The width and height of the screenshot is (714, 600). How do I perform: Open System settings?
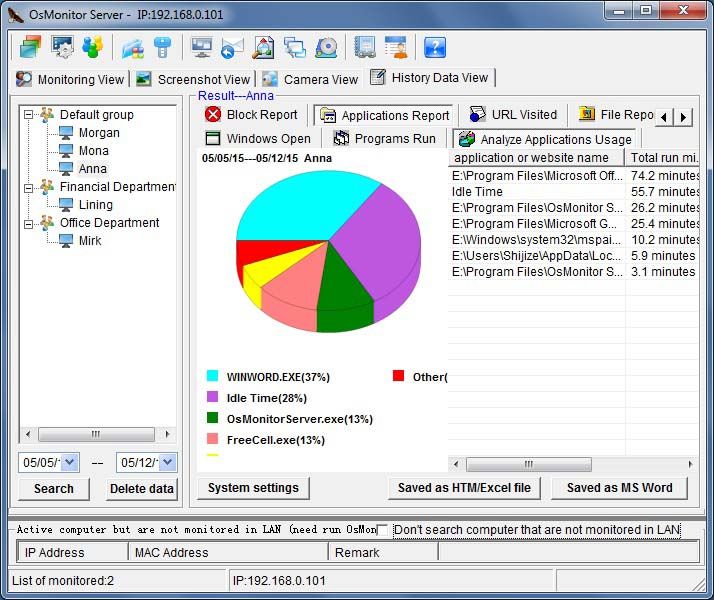[253, 488]
